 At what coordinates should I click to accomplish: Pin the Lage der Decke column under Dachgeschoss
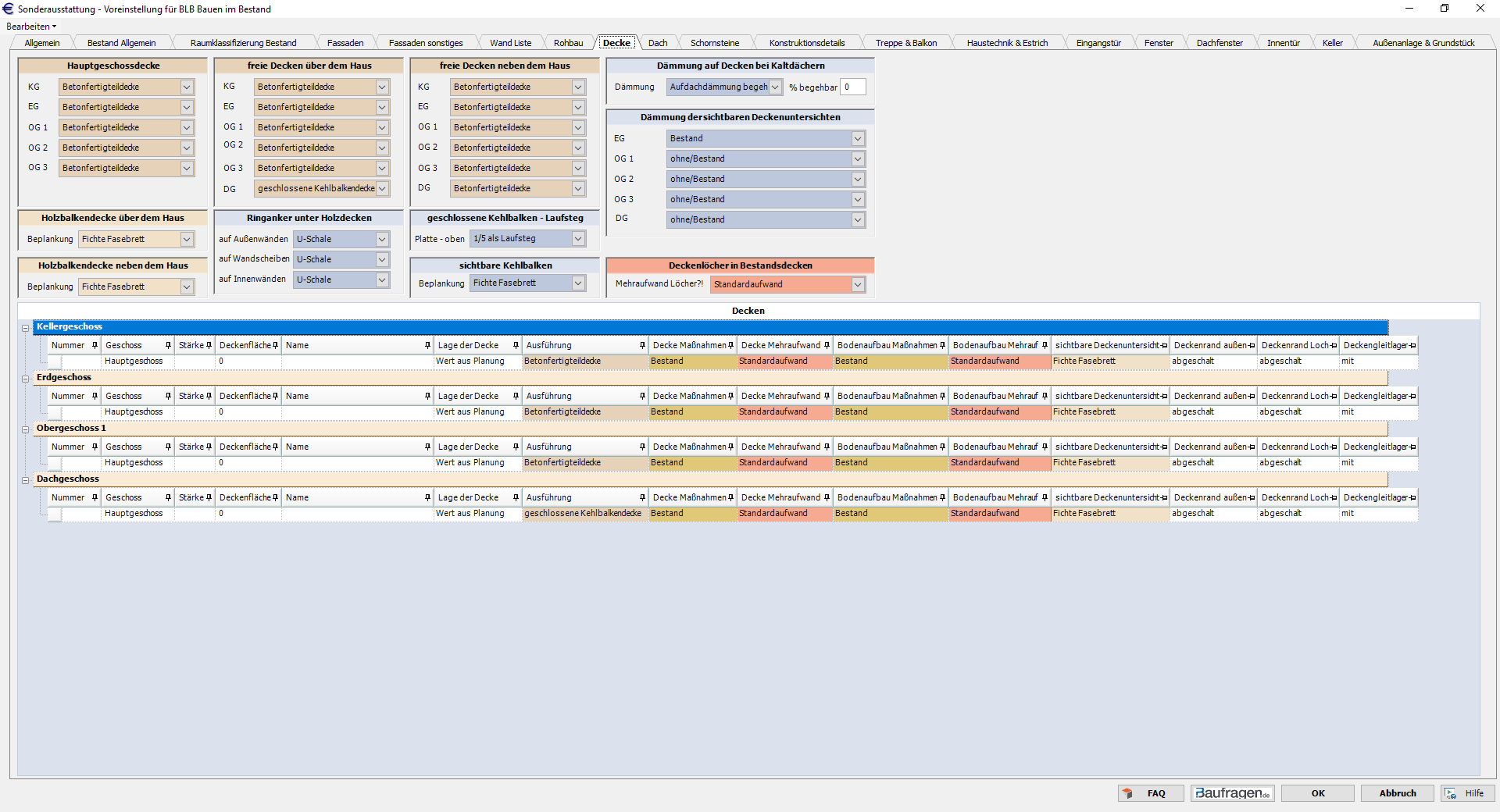(516, 497)
